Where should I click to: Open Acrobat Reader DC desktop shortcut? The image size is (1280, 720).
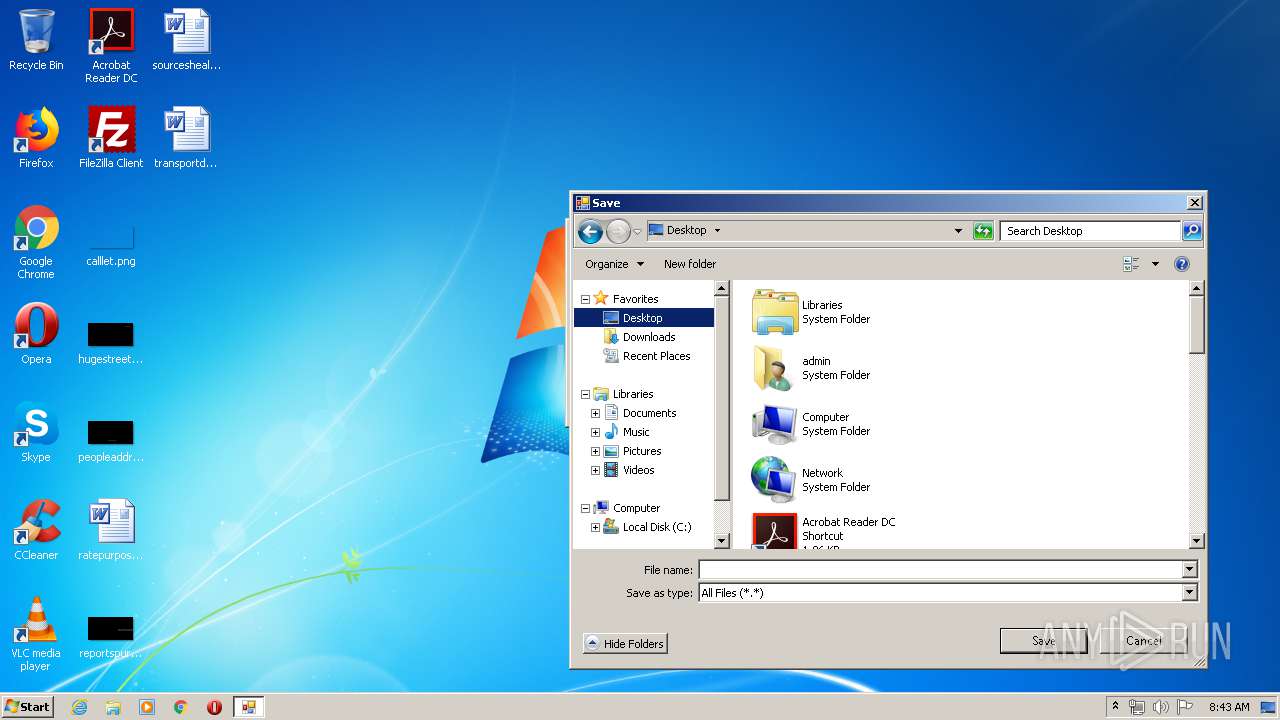(111, 46)
